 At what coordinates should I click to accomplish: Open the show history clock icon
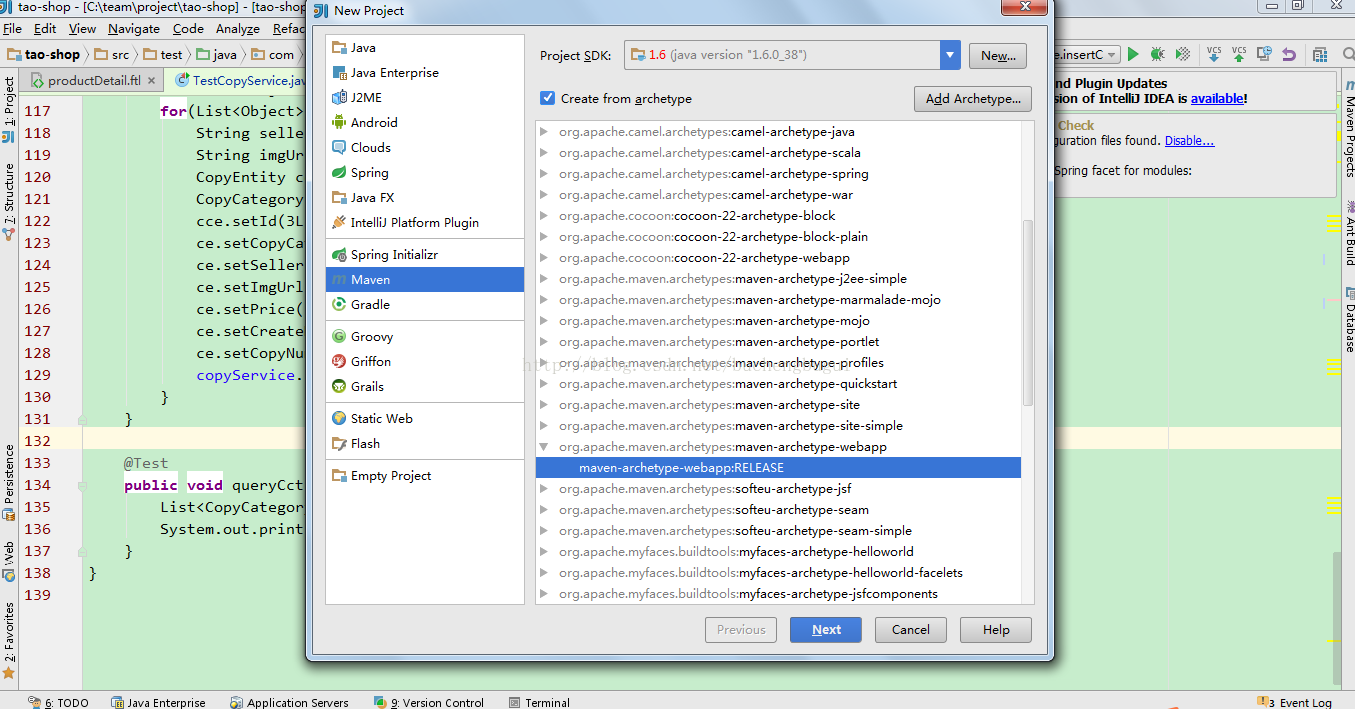coord(1264,54)
